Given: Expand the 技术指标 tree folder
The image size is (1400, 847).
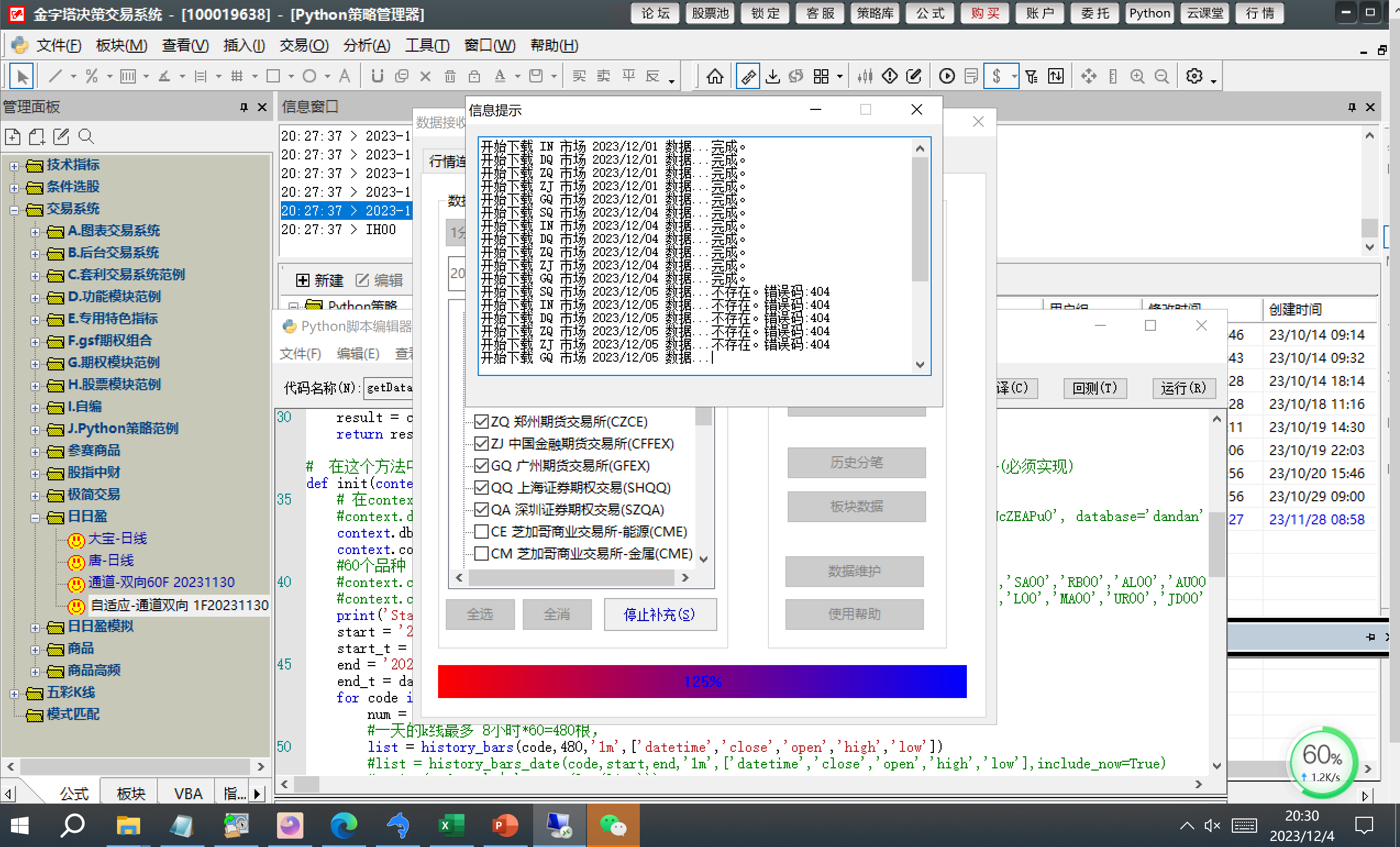Looking at the screenshot, I should (x=14, y=166).
